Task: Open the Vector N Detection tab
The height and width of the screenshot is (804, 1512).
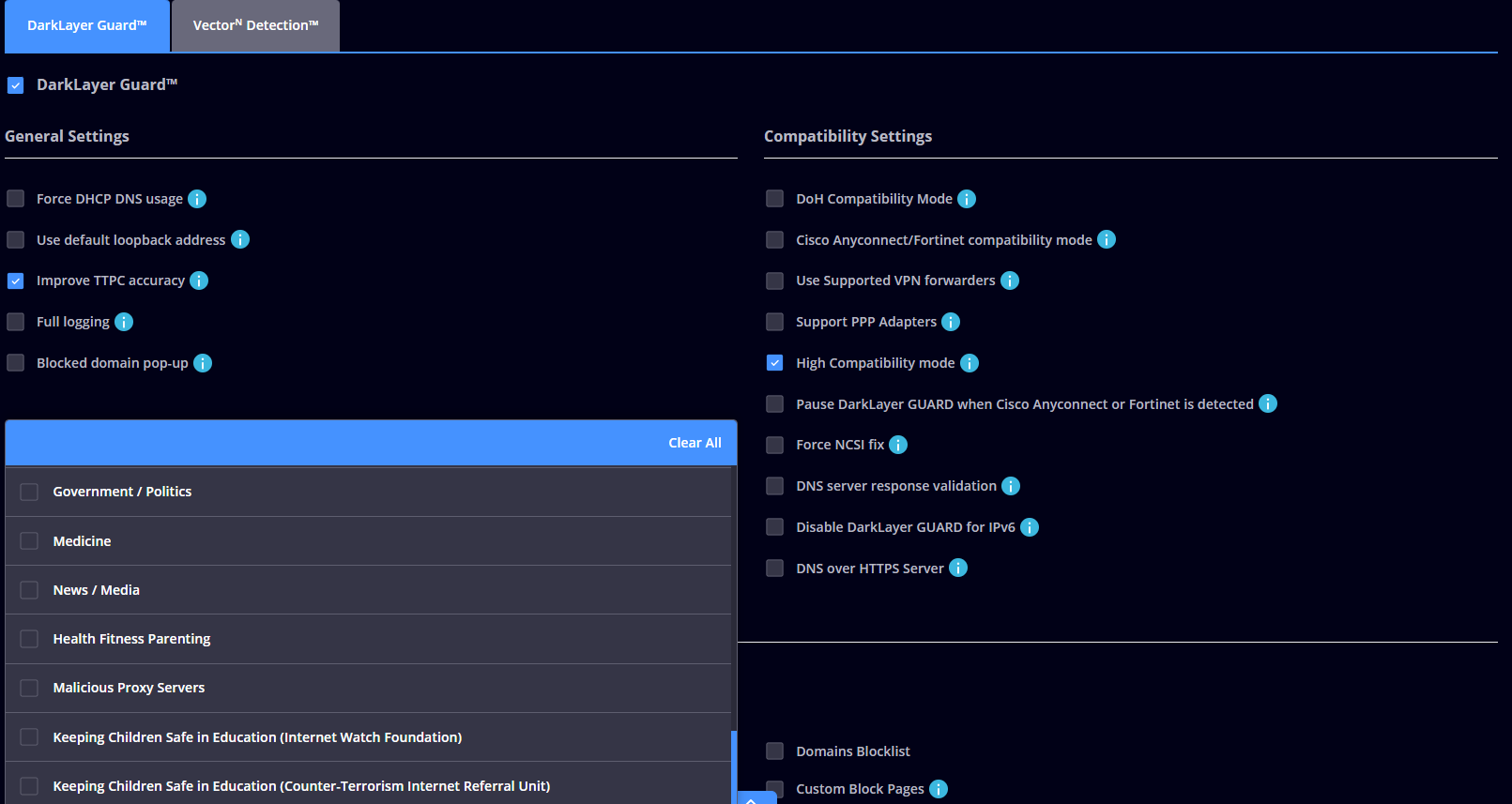Action: pyautogui.click(x=255, y=25)
